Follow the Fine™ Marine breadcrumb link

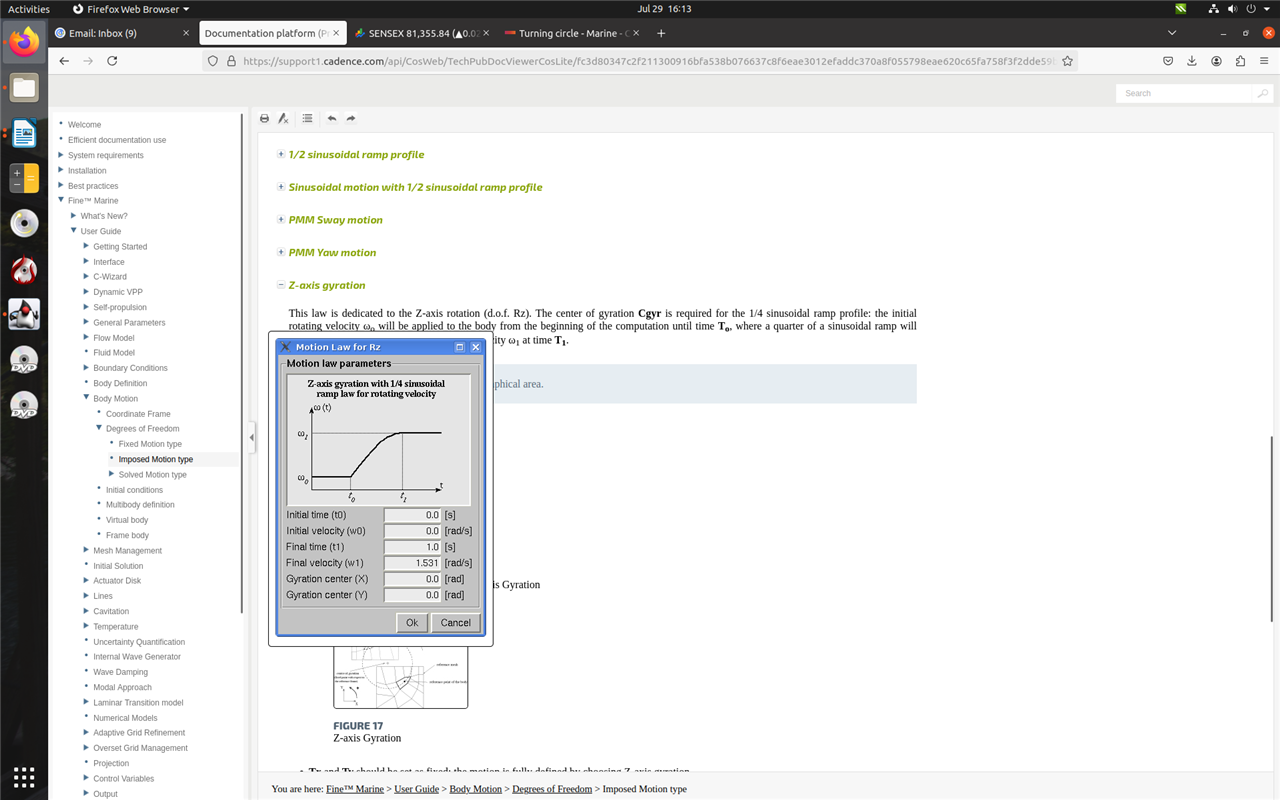355,789
